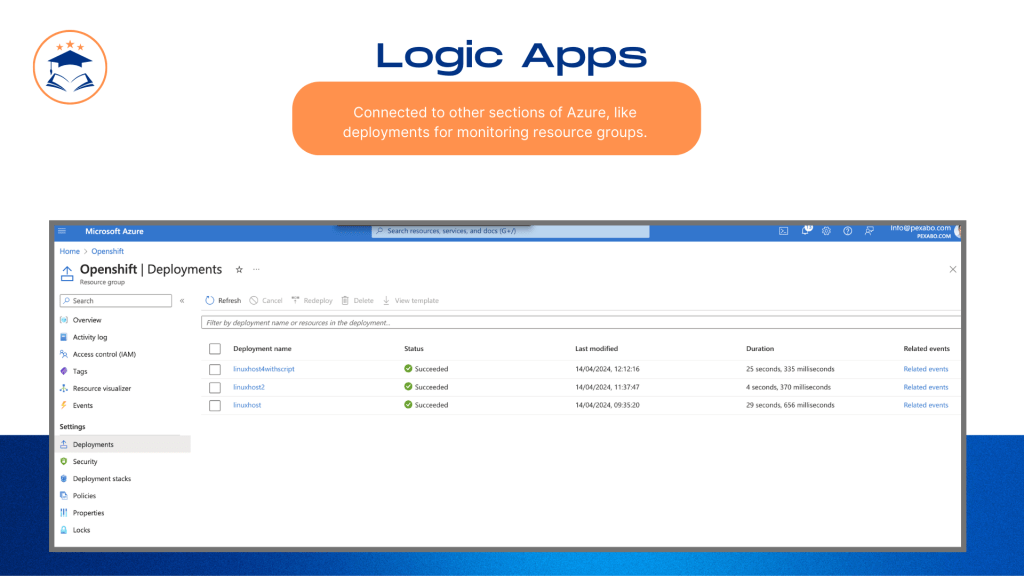Toggle the select-all deployments checkbox
The width and height of the screenshot is (1024, 576).
215,349
